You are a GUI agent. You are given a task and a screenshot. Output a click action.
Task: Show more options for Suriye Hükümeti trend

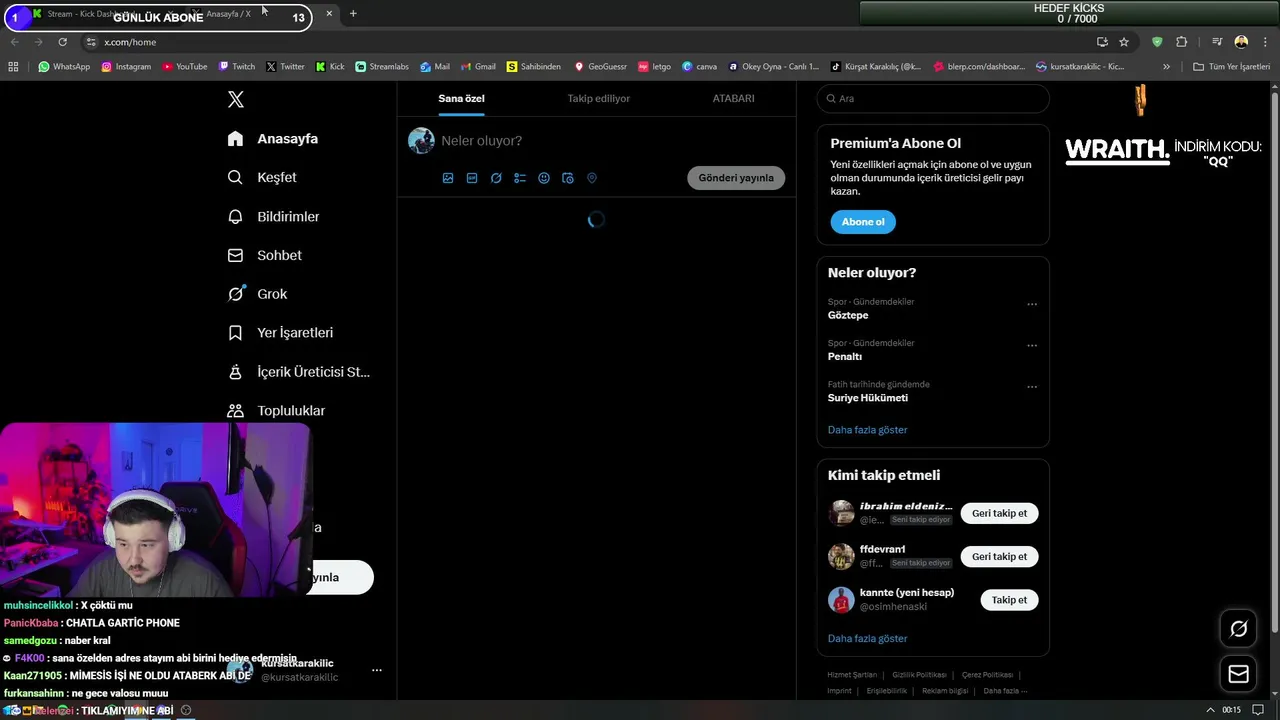tap(1032, 386)
